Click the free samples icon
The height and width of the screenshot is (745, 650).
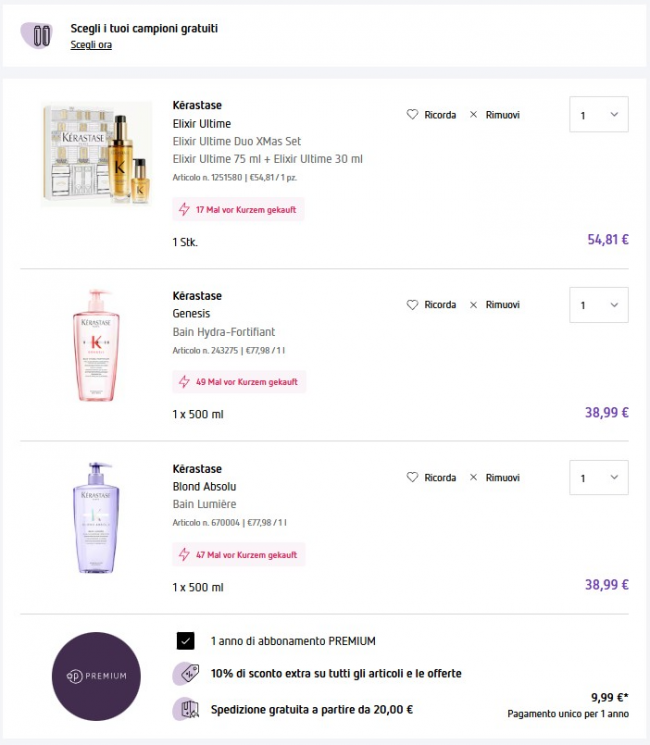tap(41, 35)
